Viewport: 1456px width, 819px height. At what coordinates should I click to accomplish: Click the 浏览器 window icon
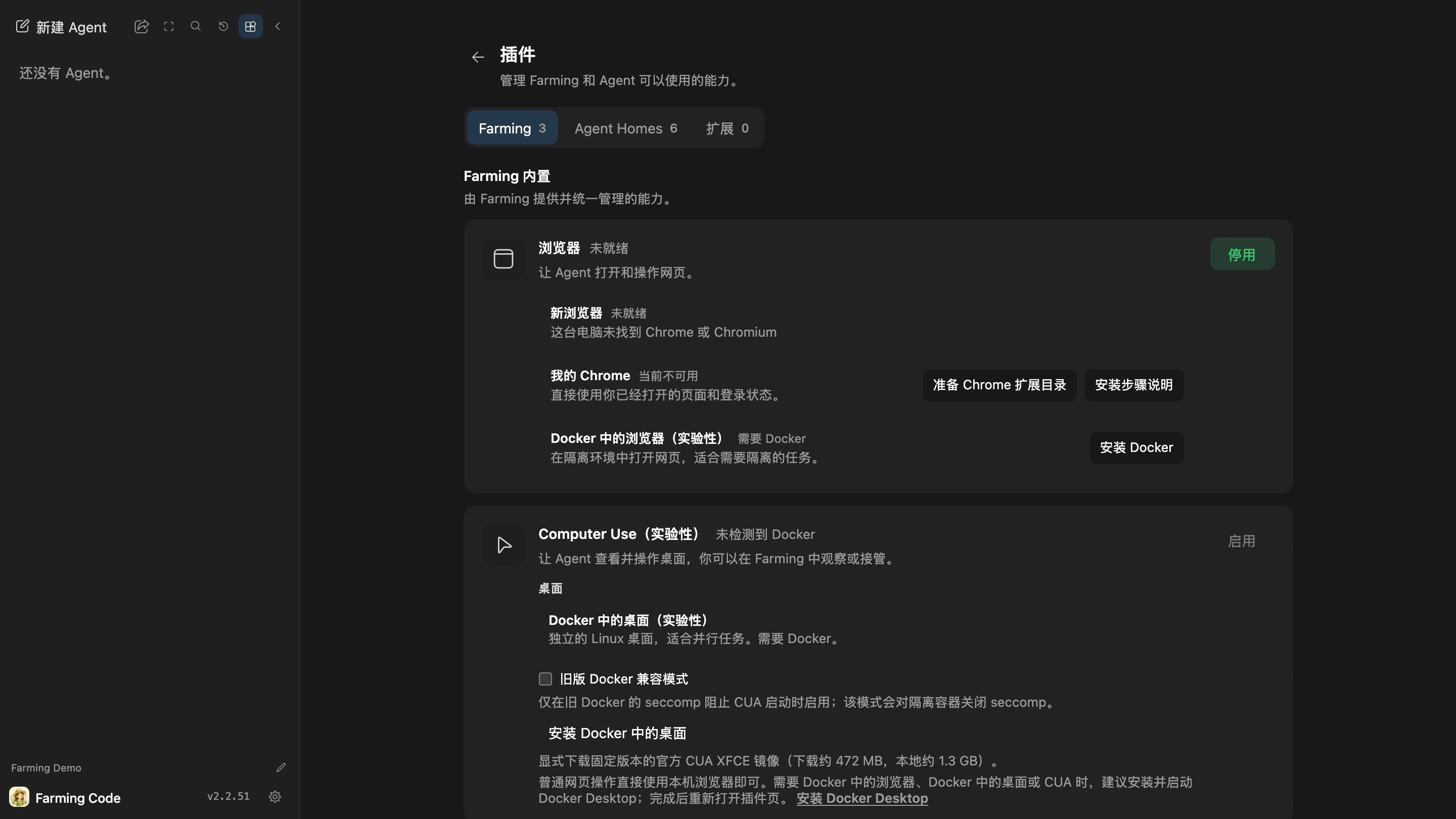[x=503, y=259]
